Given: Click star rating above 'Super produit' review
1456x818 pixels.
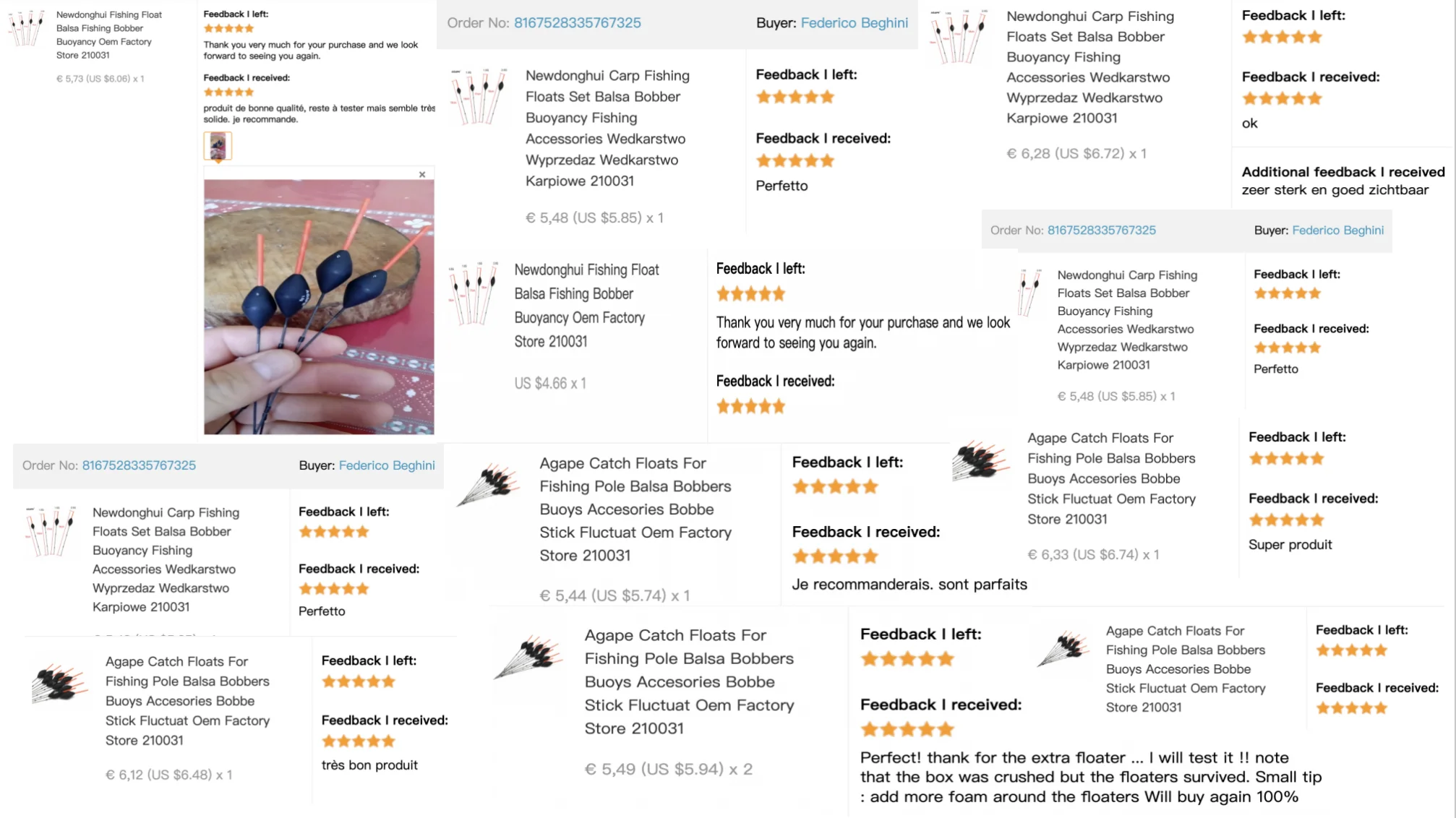Looking at the screenshot, I should [1286, 520].
